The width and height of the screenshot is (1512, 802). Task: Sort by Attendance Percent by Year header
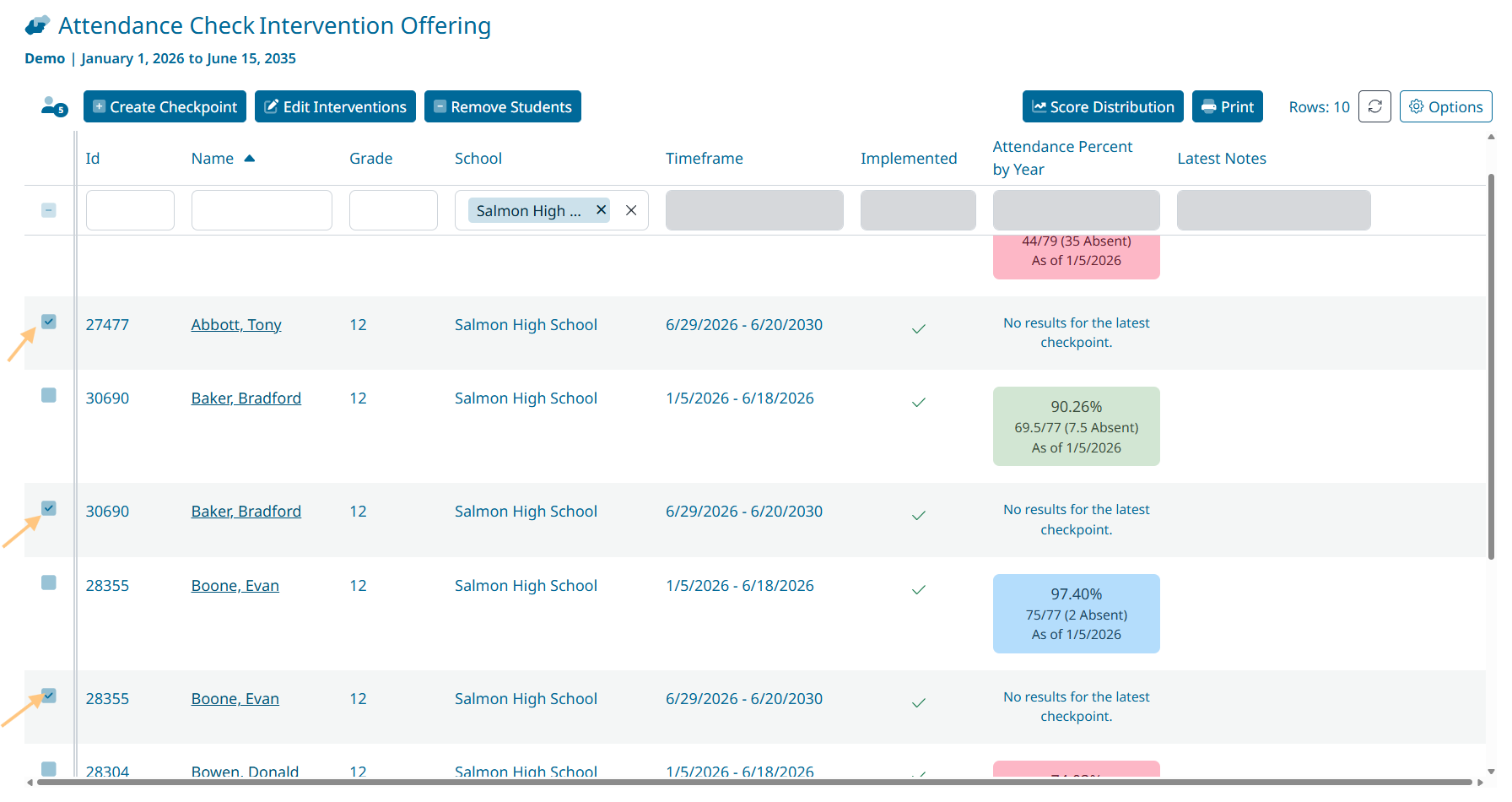[1061, 158]
